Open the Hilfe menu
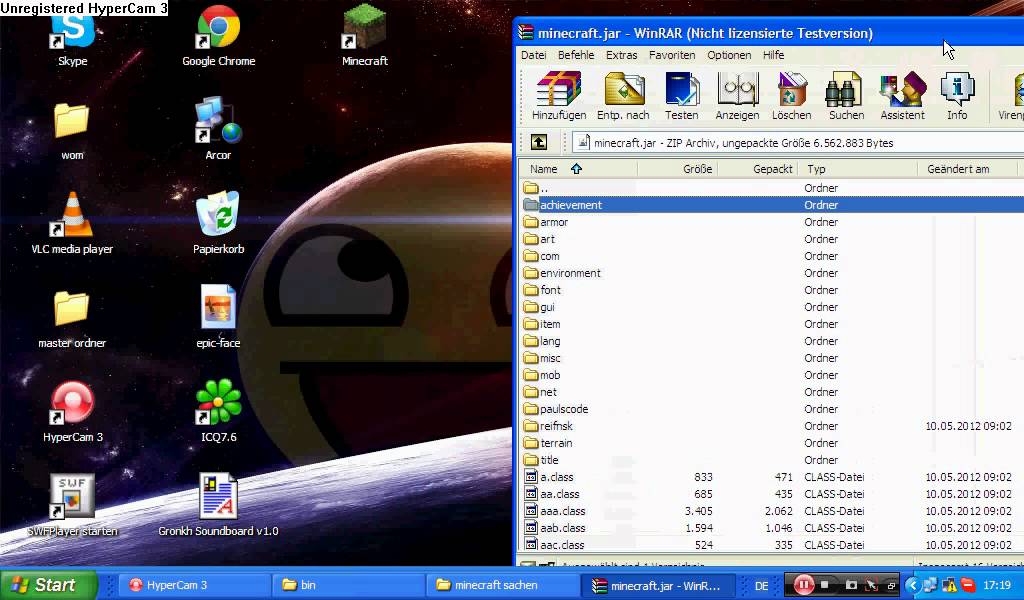Screen dimensions: 1024x600 773,55
